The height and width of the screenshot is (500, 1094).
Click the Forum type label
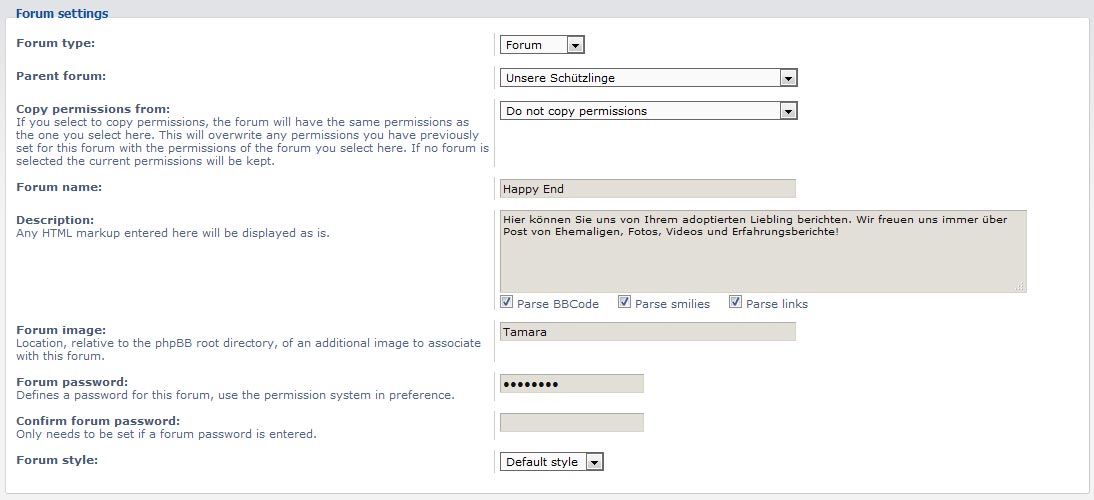(56, 43)
